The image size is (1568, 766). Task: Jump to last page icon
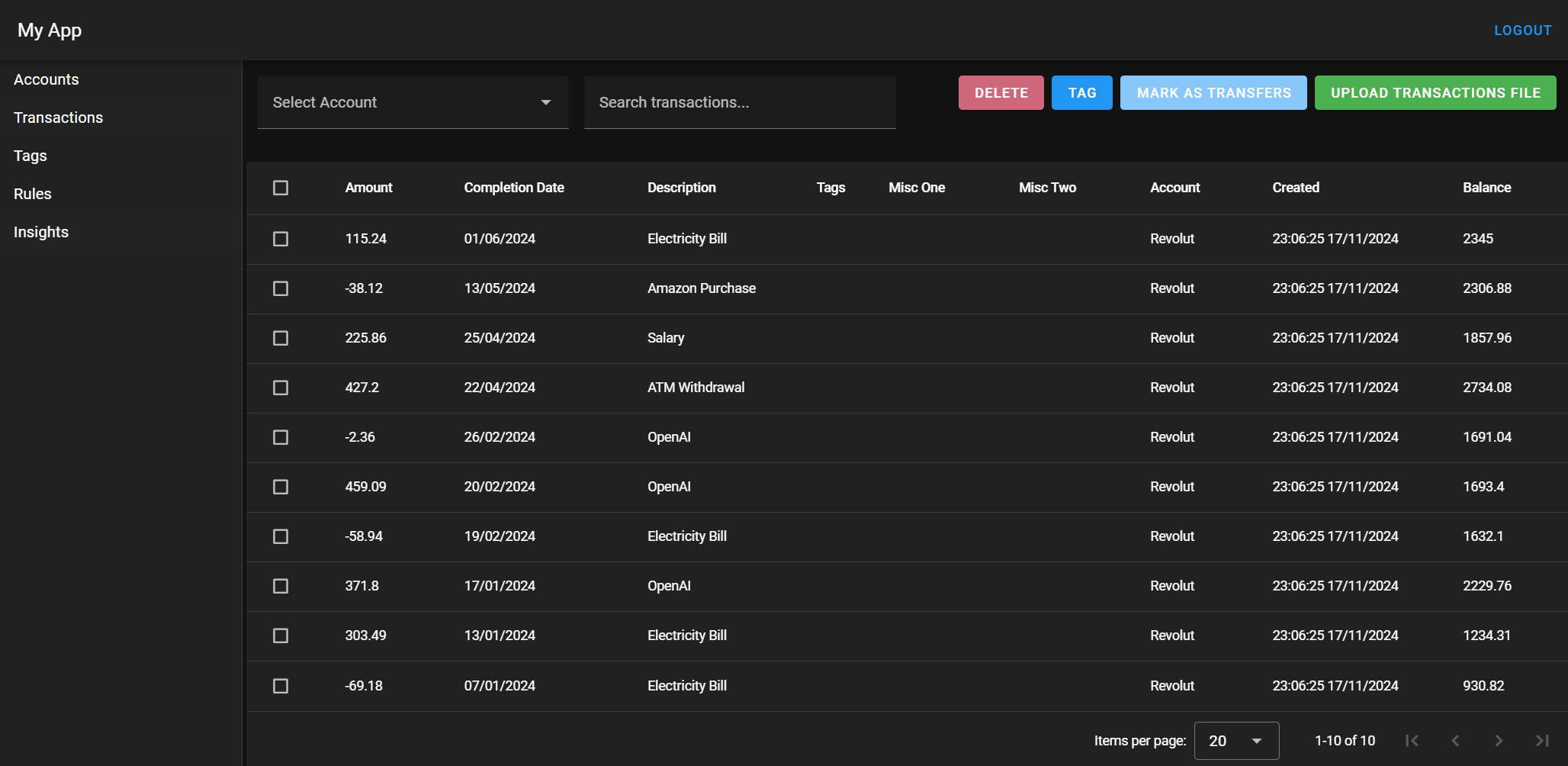coord(1542,740)
